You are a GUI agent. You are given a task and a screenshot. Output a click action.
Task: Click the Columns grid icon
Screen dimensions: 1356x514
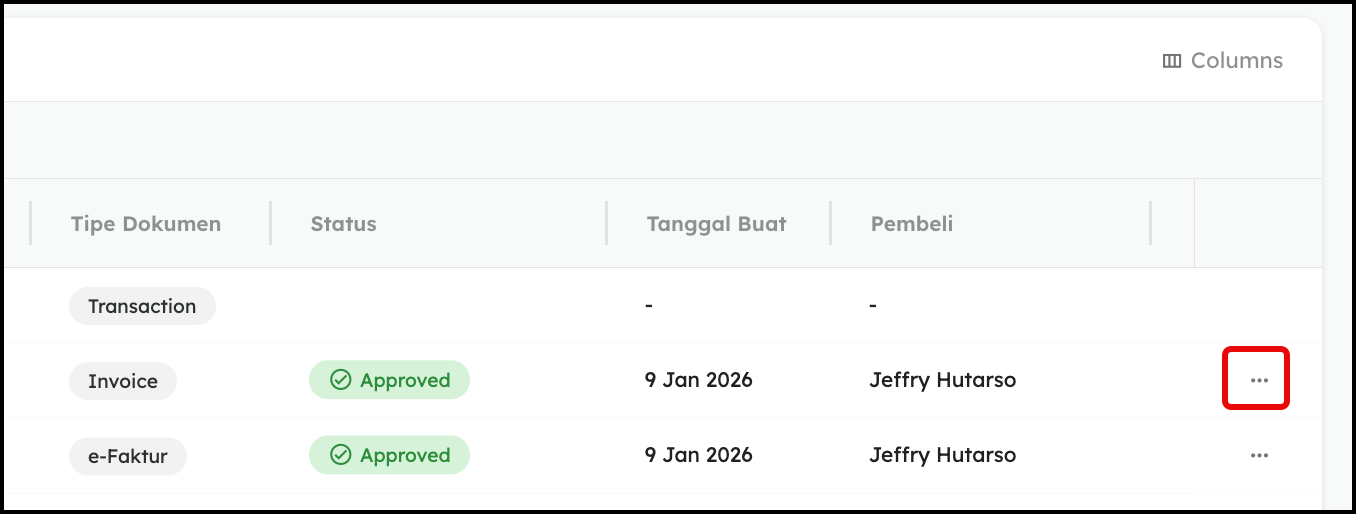click(x=1172, y=61)
